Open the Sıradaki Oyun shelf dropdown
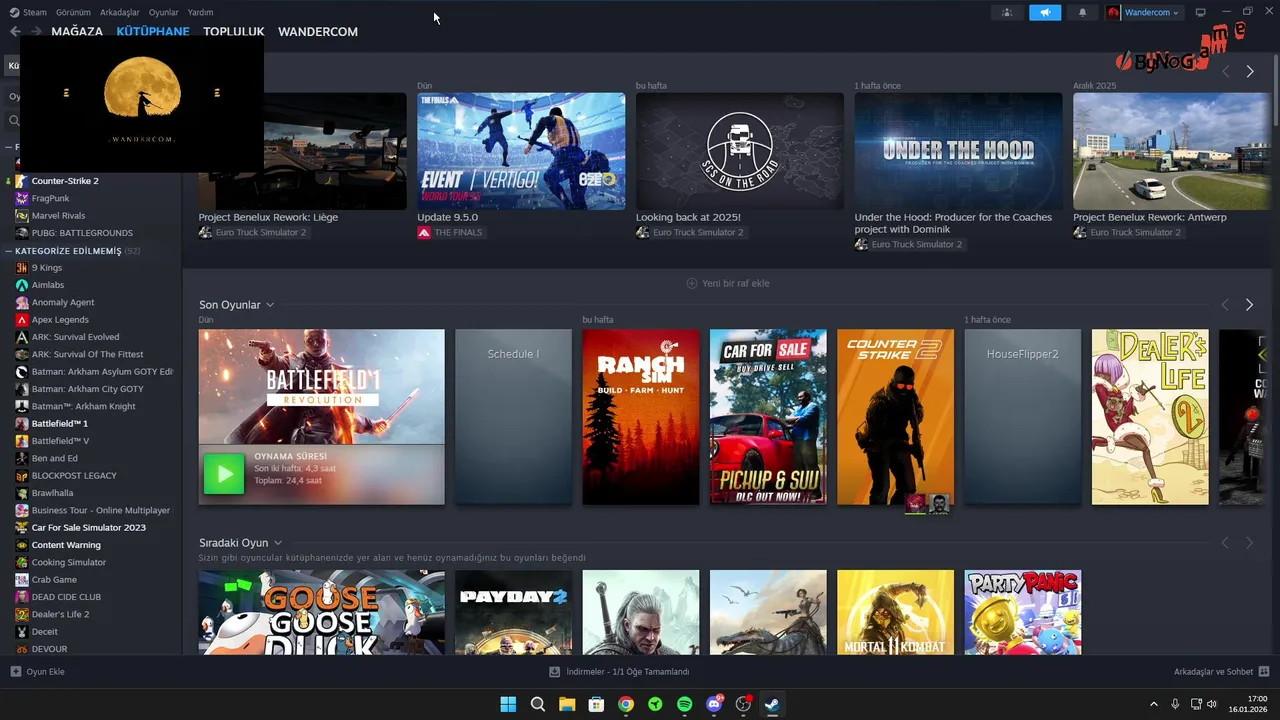This screenshot has height=720, width=1280. coord(278,543)
